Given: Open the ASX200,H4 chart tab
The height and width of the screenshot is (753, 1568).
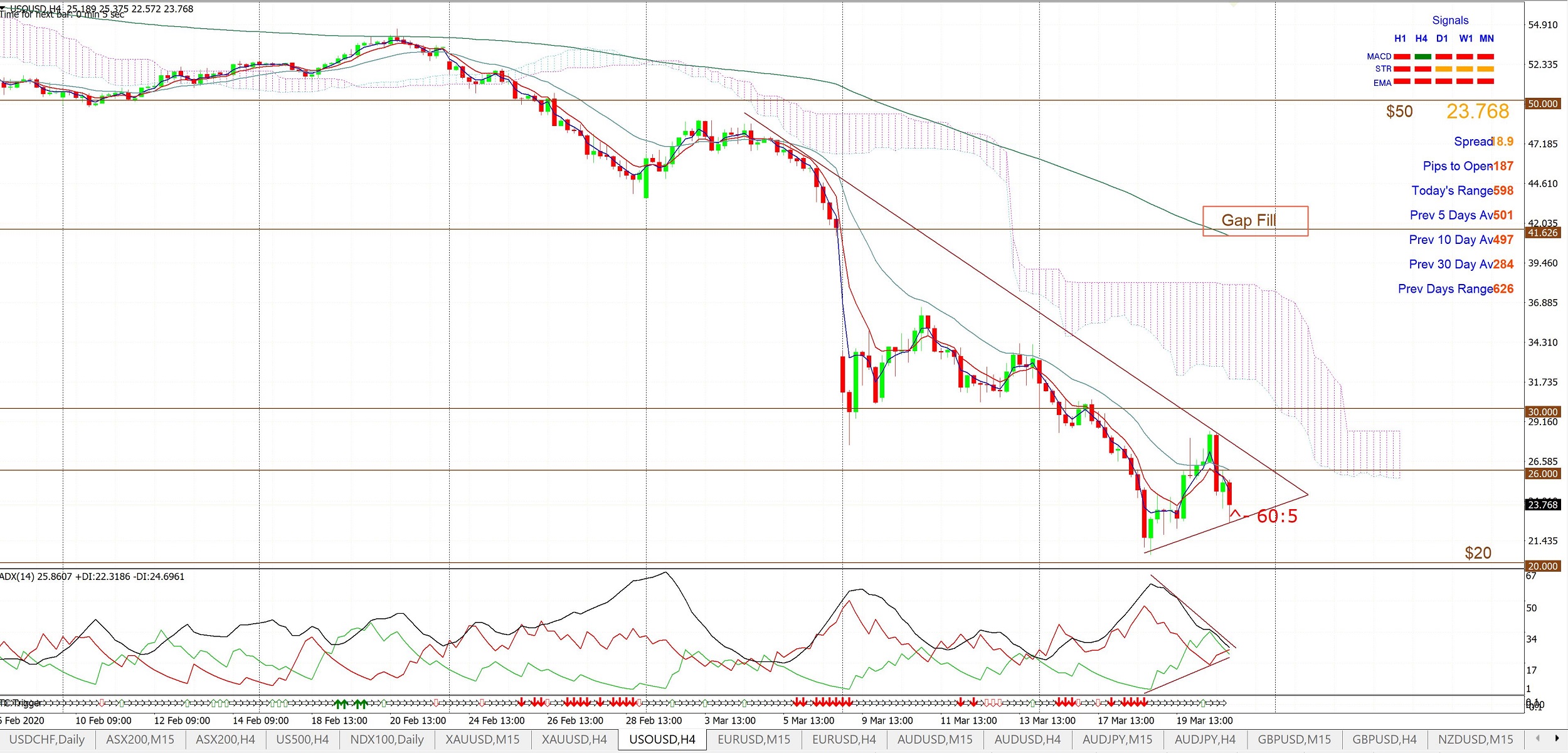Looking at the screenshot, I should (225, 739).
